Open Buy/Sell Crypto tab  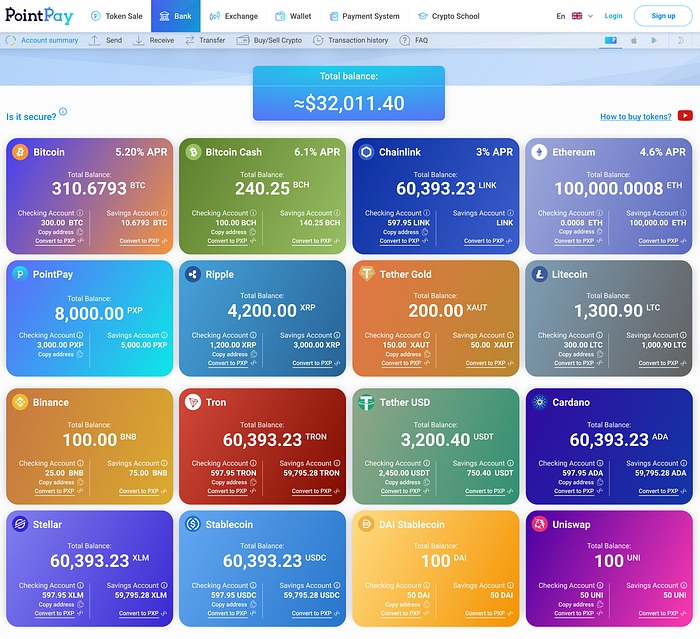269,40
